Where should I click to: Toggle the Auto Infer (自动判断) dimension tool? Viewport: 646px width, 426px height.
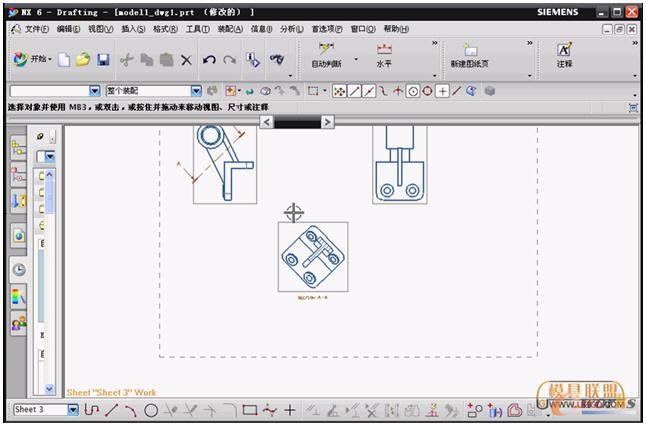326,54
